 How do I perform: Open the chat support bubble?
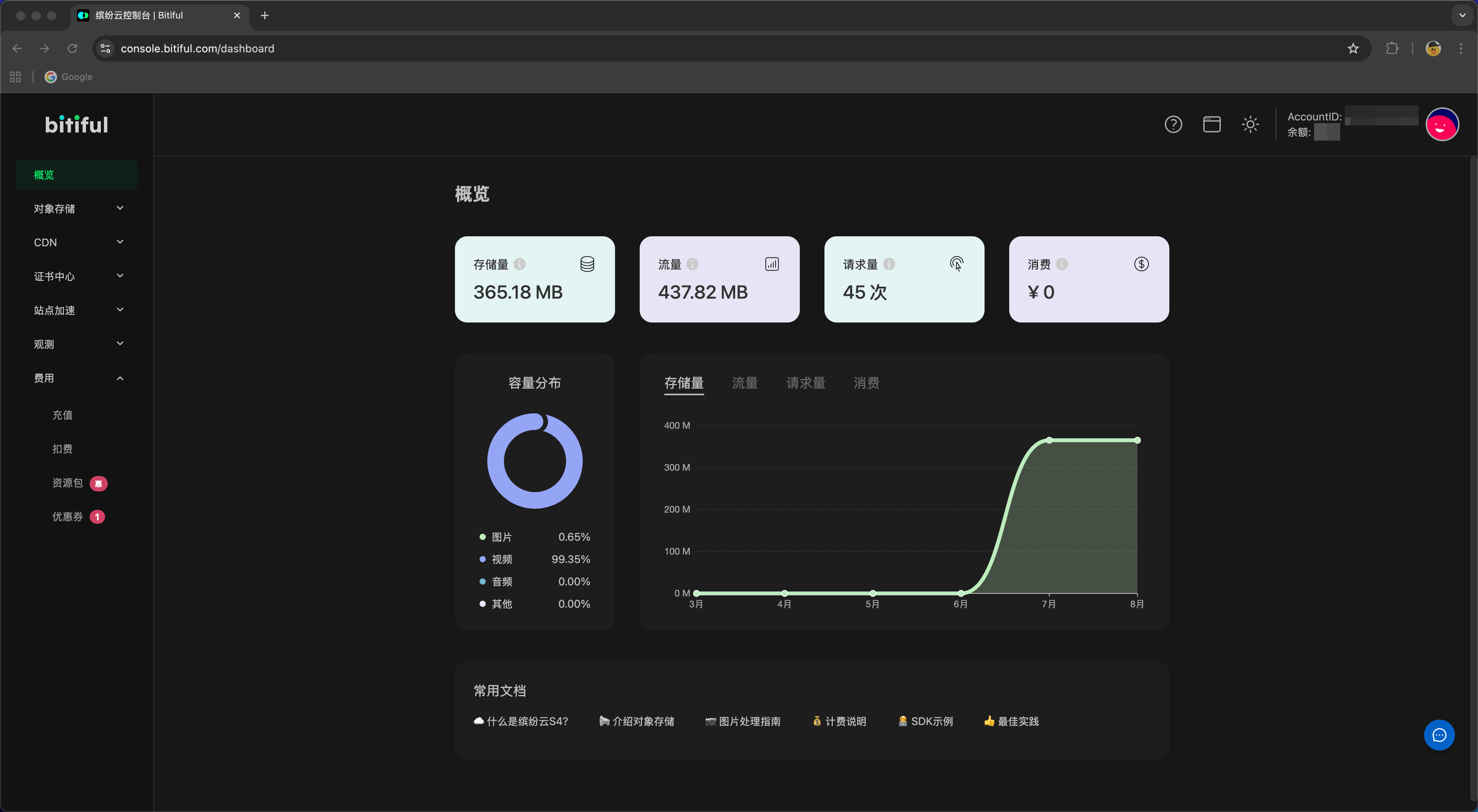(x=1439, y=735)
